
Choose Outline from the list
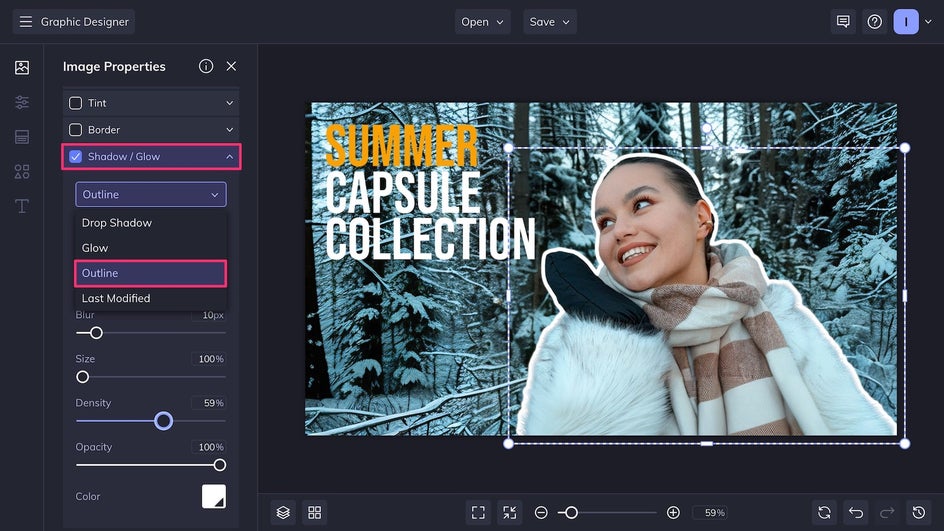point(151,273)
